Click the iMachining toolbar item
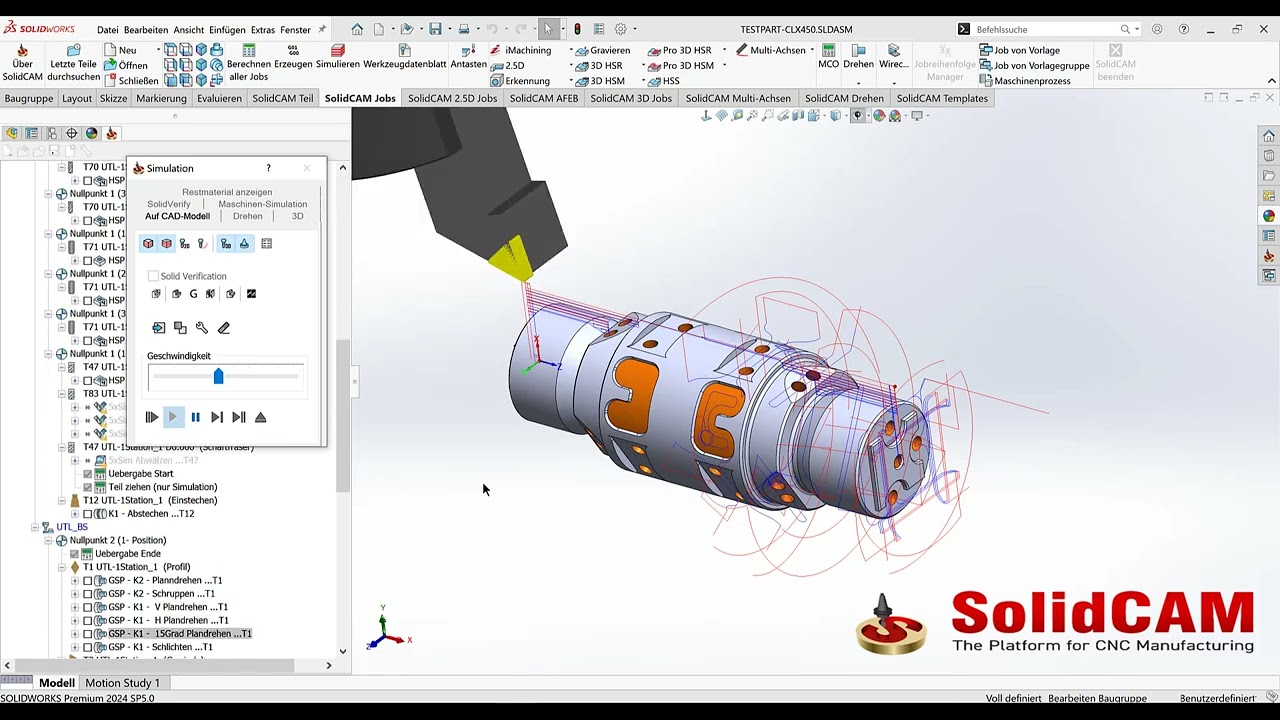The width and height of the screenshot is (1280, 720). [521, 50]
